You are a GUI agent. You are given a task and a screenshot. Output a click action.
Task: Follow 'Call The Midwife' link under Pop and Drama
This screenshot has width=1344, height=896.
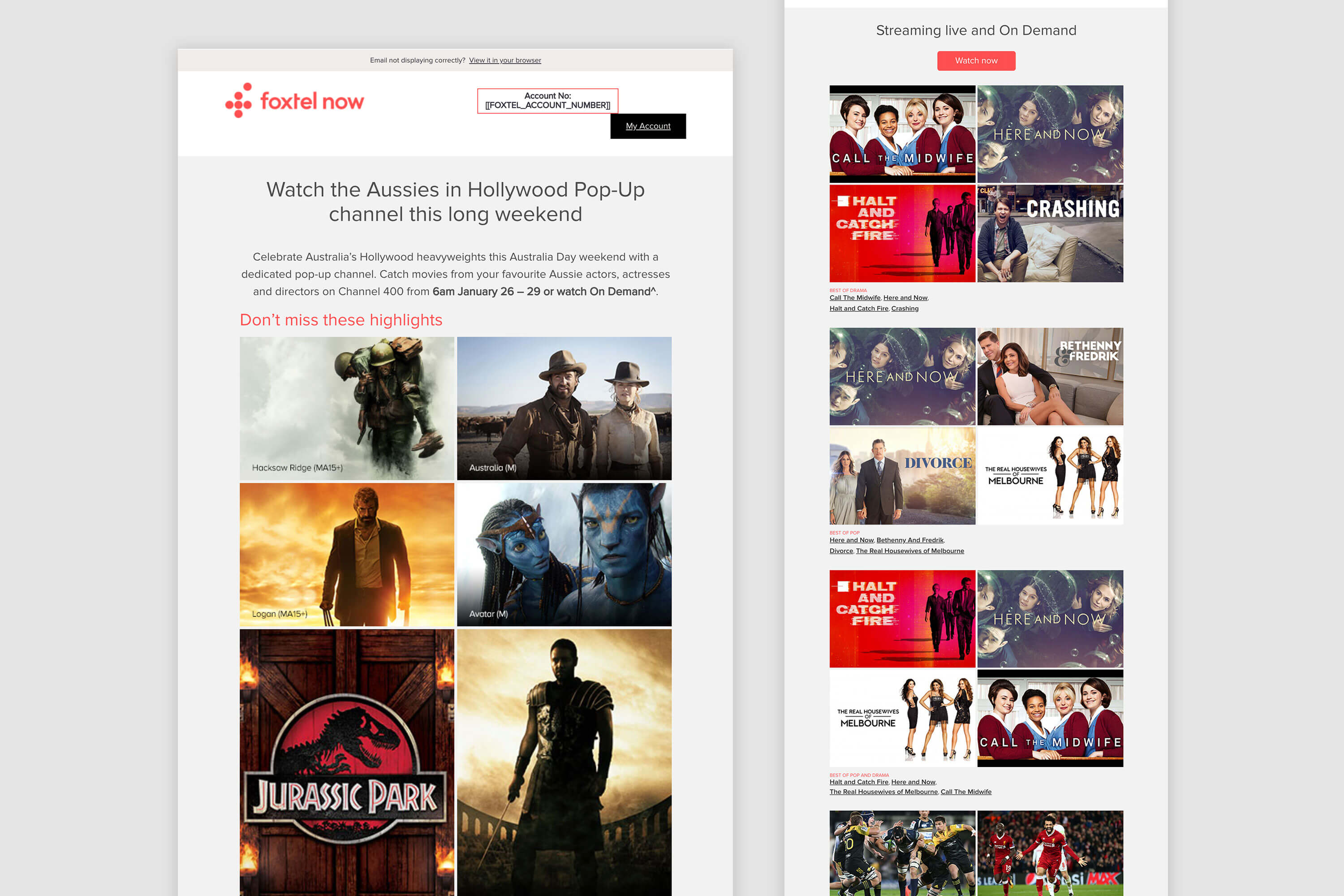tap(966, 792)
